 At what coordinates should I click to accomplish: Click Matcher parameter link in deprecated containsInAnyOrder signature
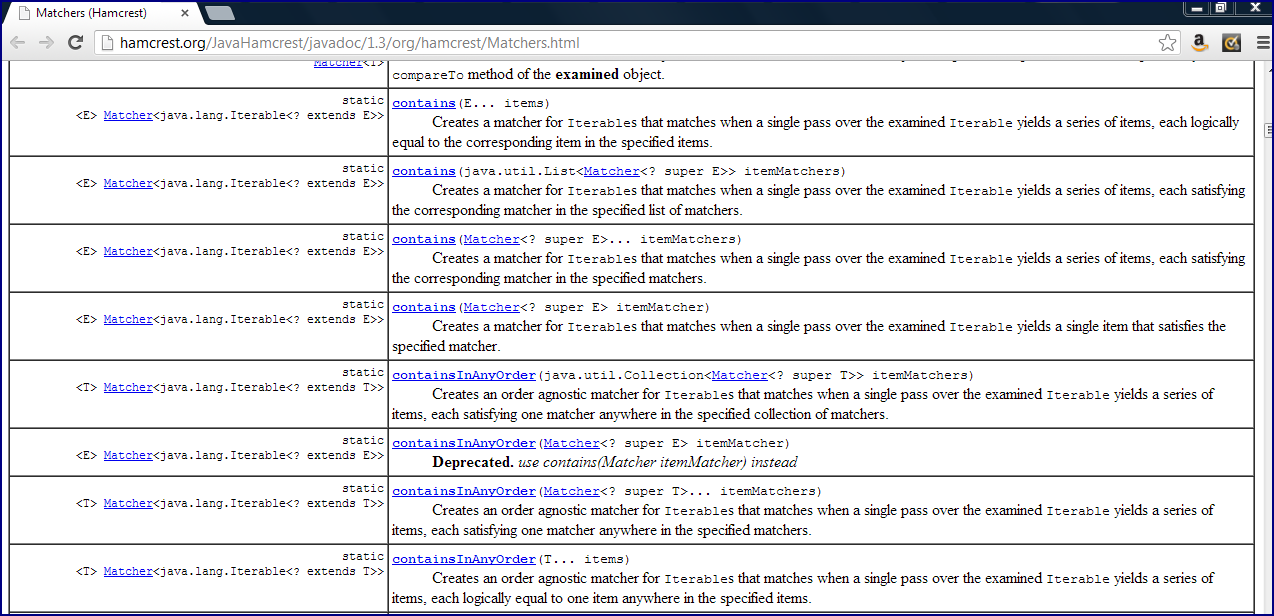coord(572,443)
